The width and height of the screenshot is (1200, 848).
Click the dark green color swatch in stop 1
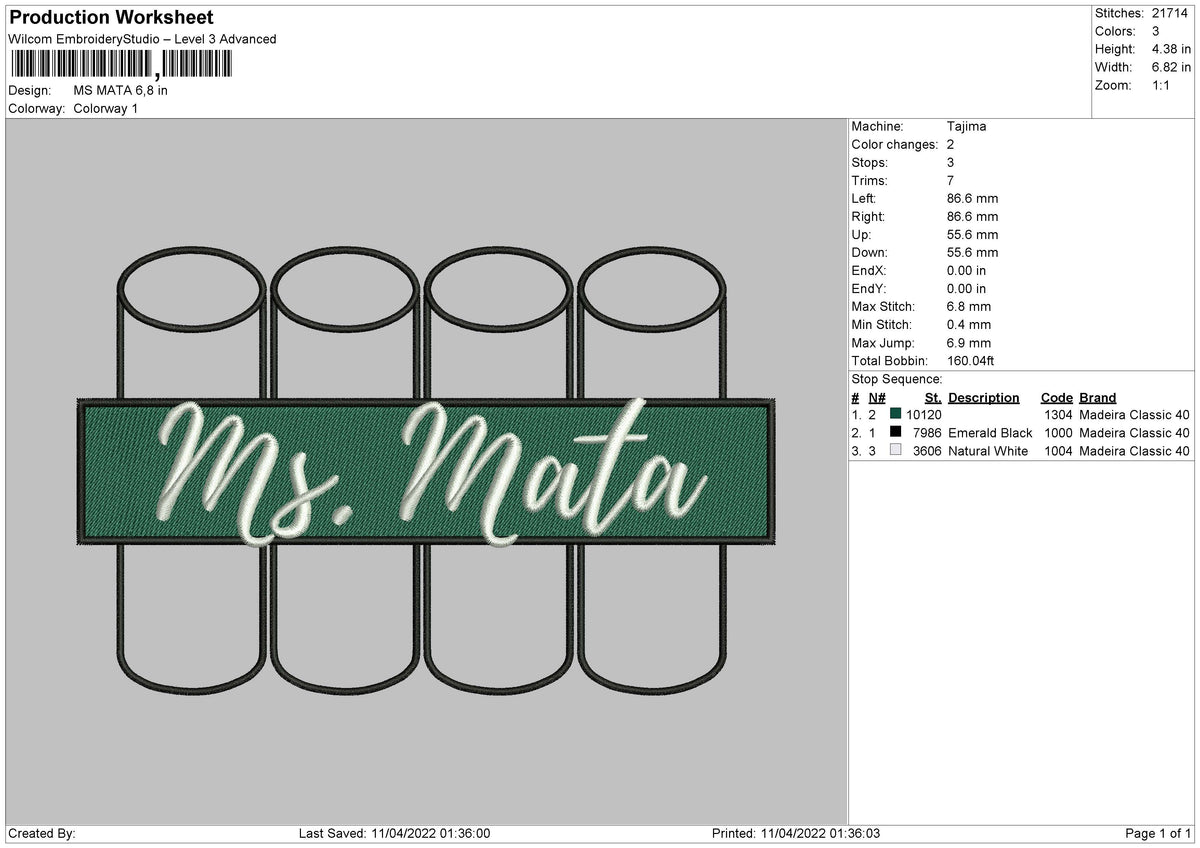tap(895, 415)
